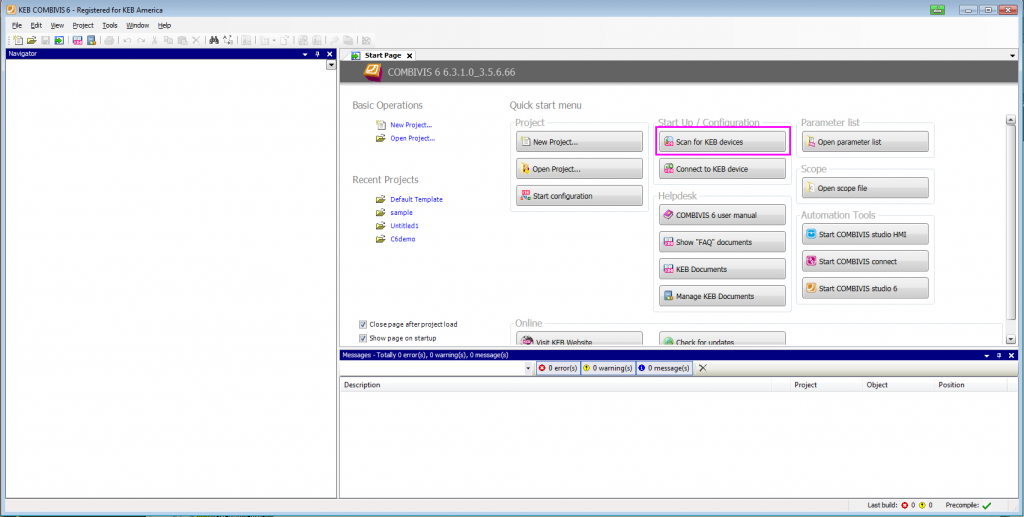This screenshot has width=1024, height=517.
Task: Click the Start Page scrollbar down arrow
Action: [x=1010, y=339]
